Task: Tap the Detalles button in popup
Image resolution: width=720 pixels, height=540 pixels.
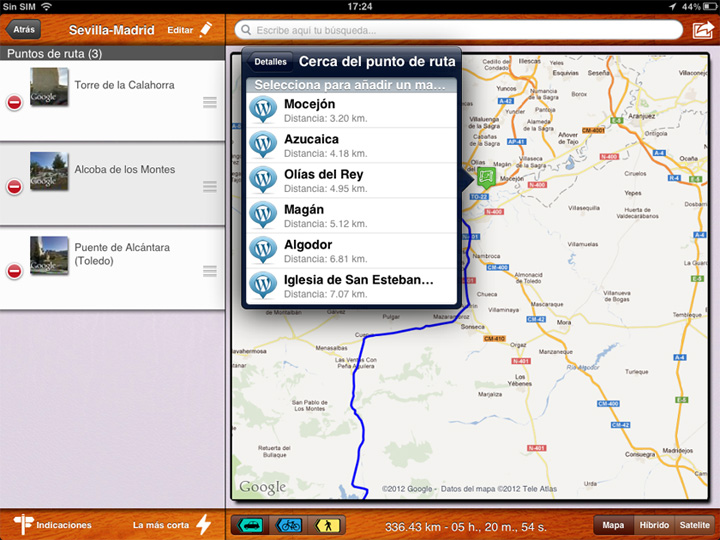Action: click(270, 62)
